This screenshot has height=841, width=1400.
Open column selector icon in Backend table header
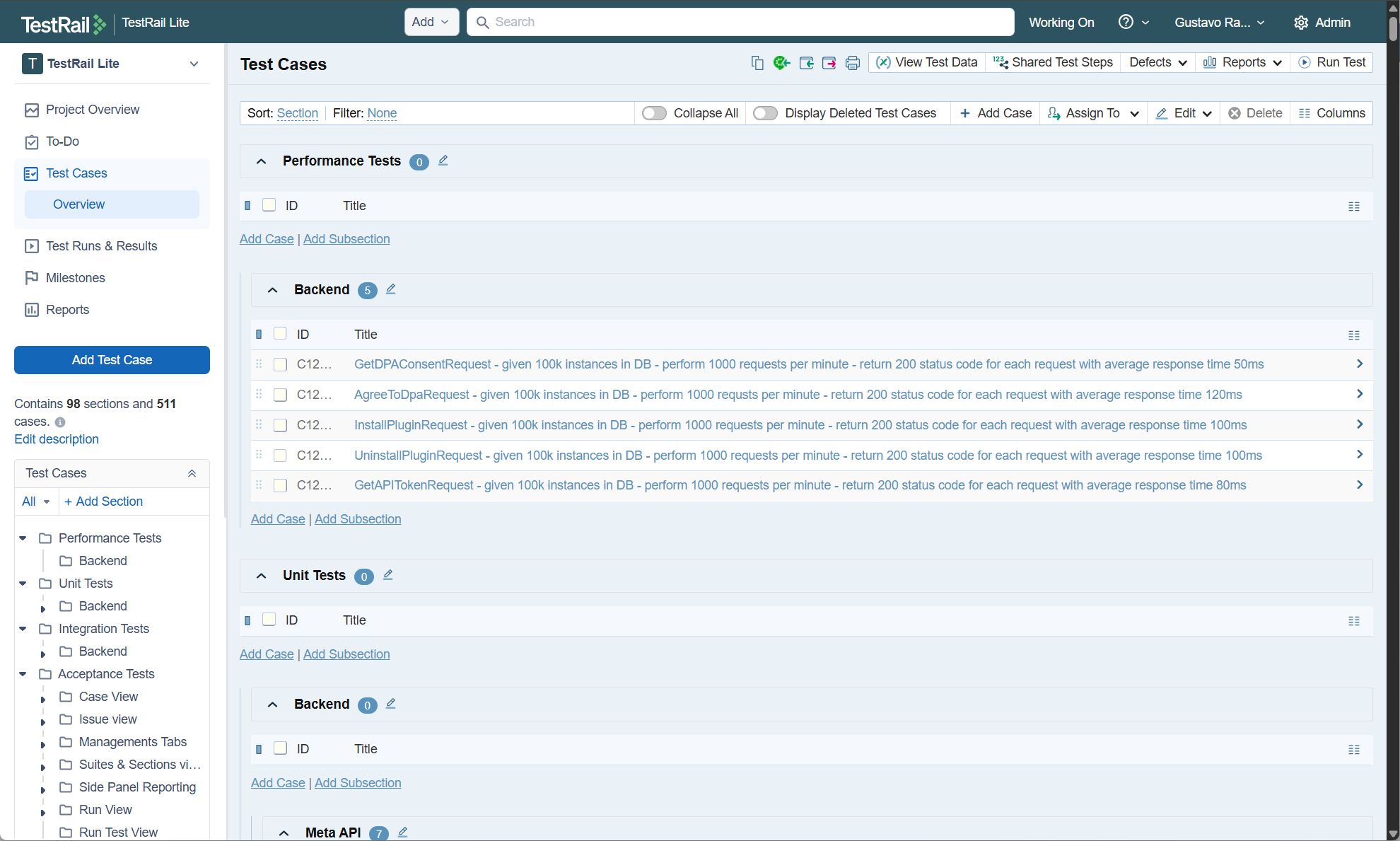1354,335
